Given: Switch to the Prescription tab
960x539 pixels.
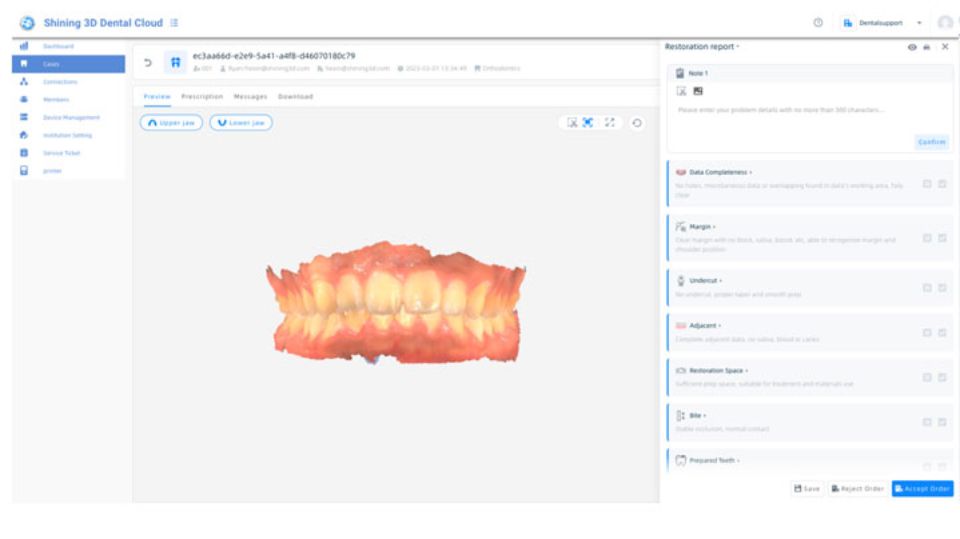Looking at the screenshot, I should point(202,97).
